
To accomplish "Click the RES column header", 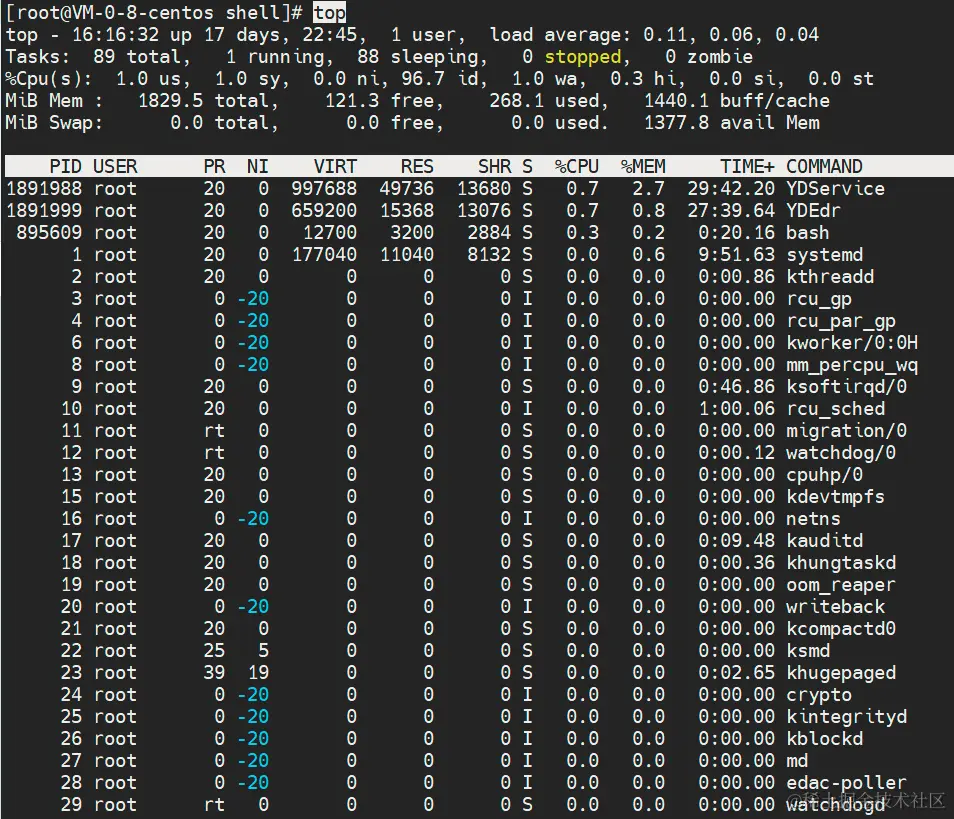I will click(x=417, y=166).
